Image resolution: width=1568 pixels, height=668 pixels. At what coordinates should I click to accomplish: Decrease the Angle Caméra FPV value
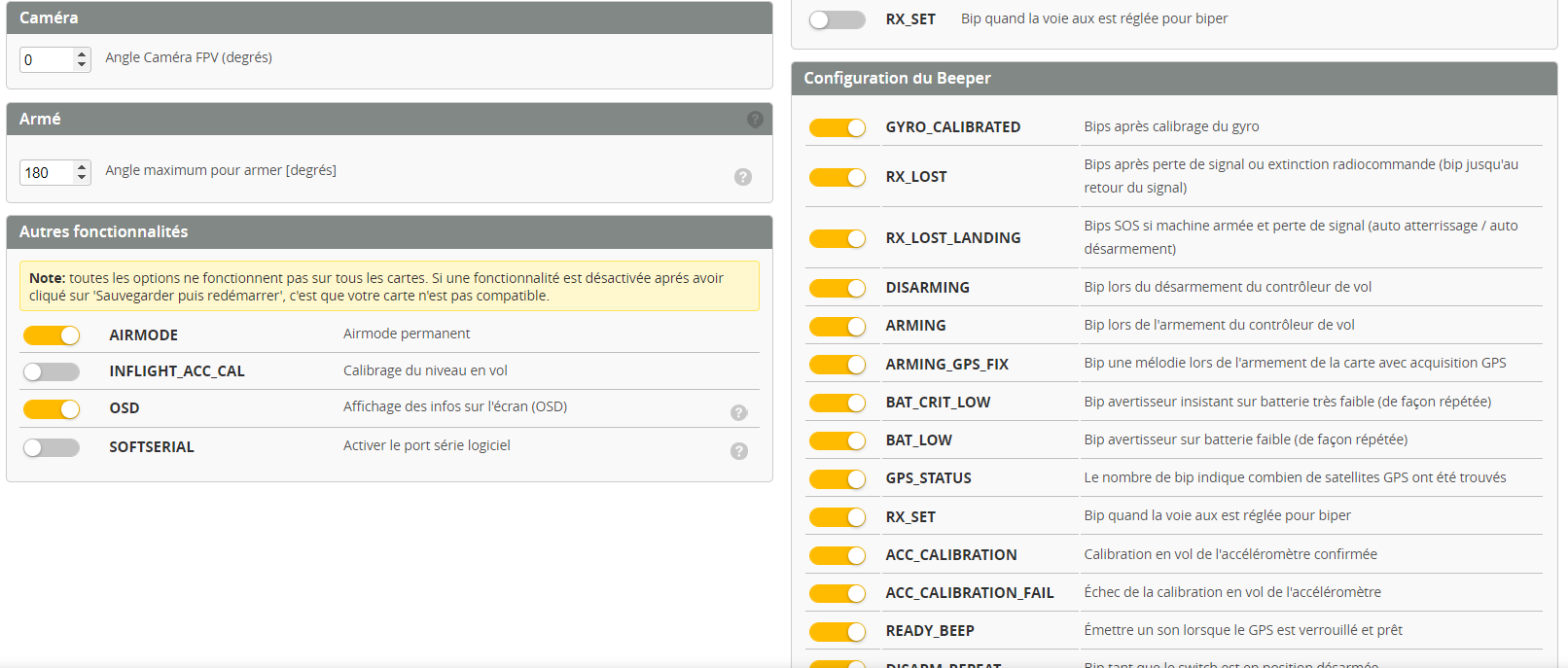pos(82,65)
